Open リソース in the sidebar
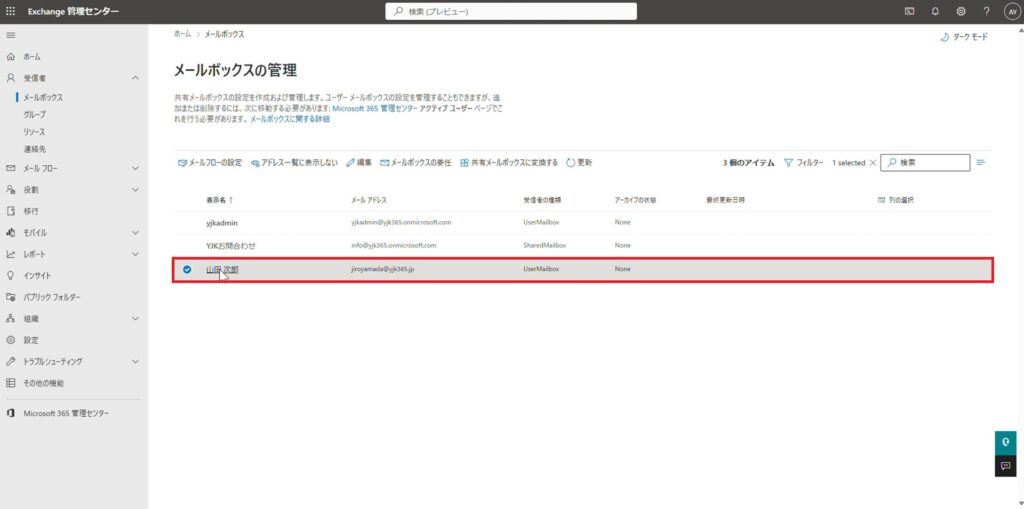 click(x=34, y=132)
